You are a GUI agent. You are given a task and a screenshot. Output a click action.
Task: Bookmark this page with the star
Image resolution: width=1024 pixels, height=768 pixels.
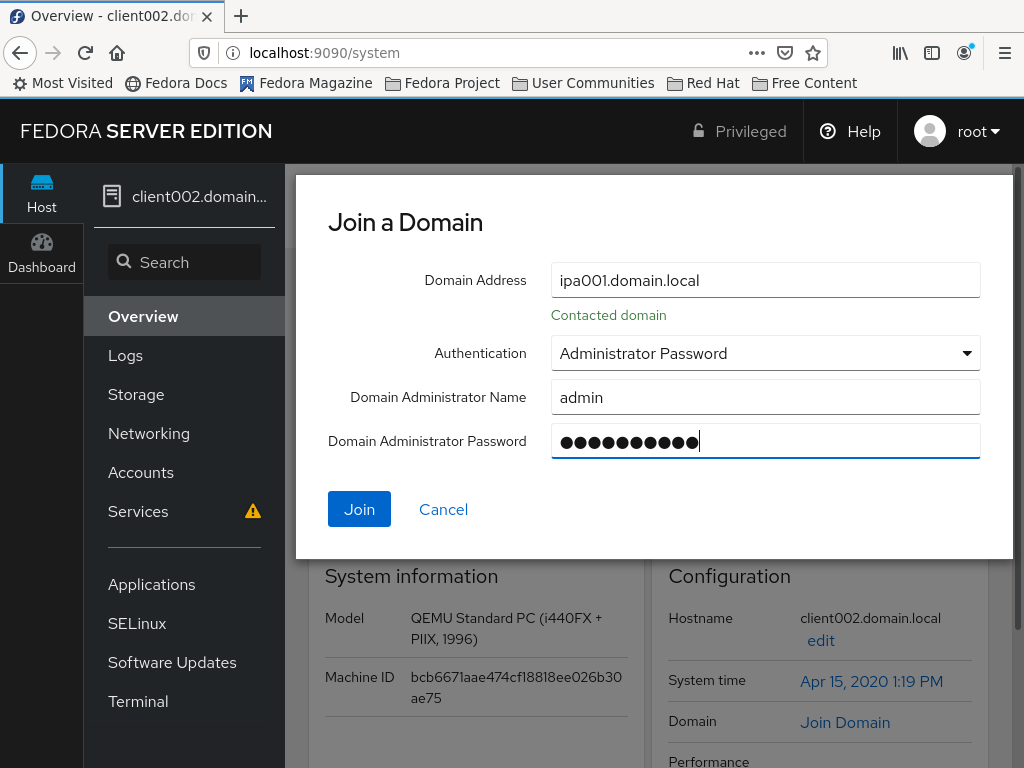click(x=812, y=53)
